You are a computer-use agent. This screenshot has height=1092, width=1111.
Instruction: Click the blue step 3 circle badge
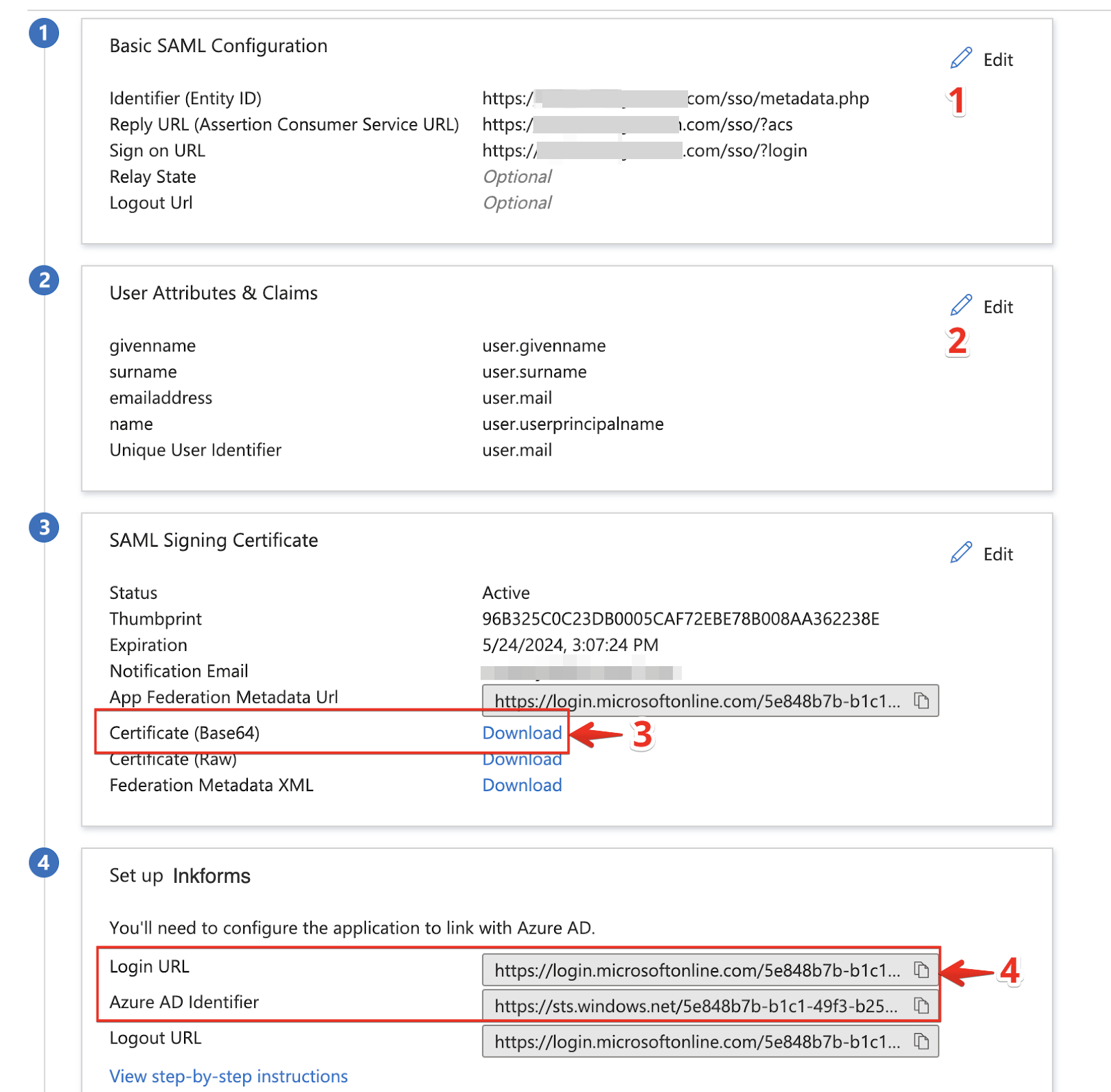click(44, 528)
